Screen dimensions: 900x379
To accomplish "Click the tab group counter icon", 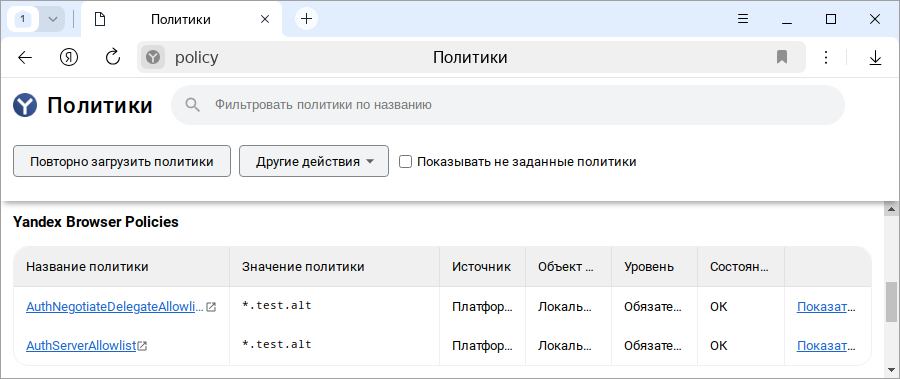I will [23, 19].
